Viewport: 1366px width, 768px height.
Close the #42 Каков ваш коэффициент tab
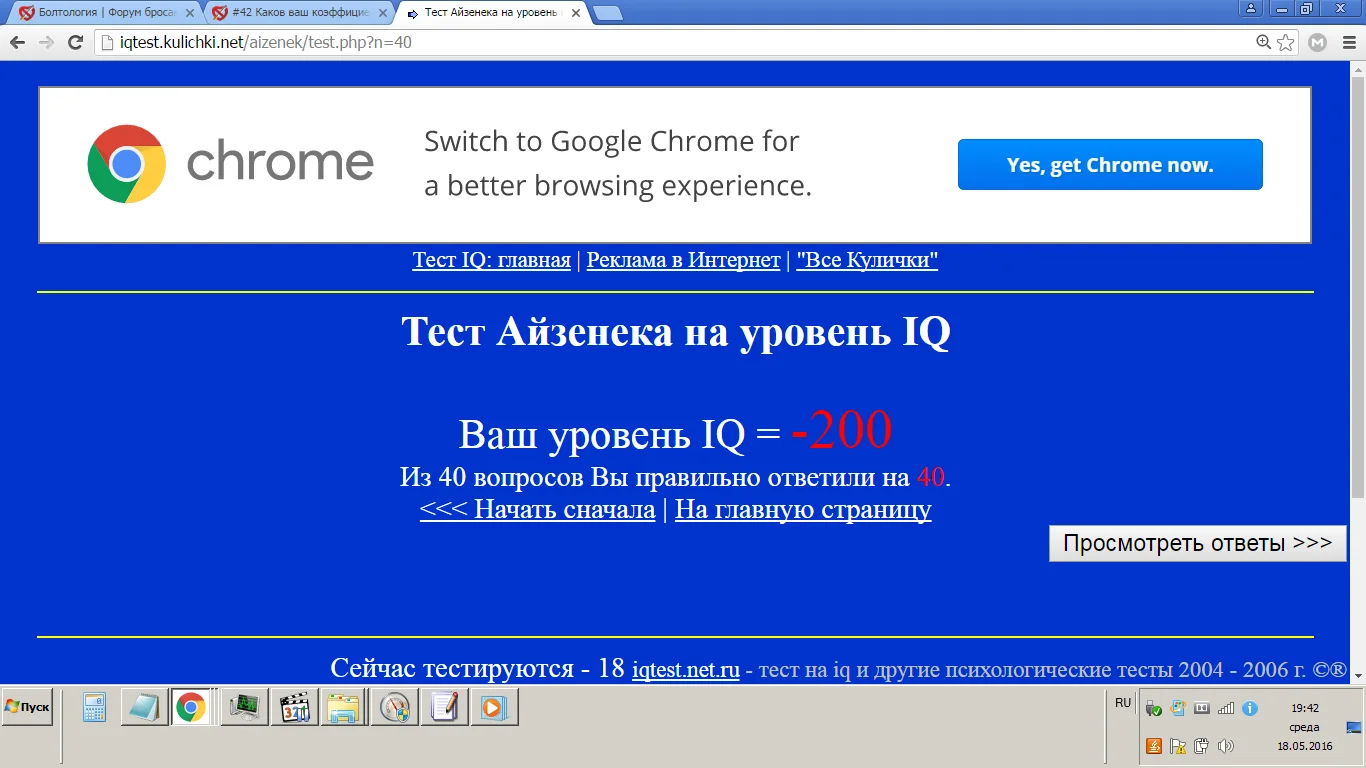[x=383, y=14]
